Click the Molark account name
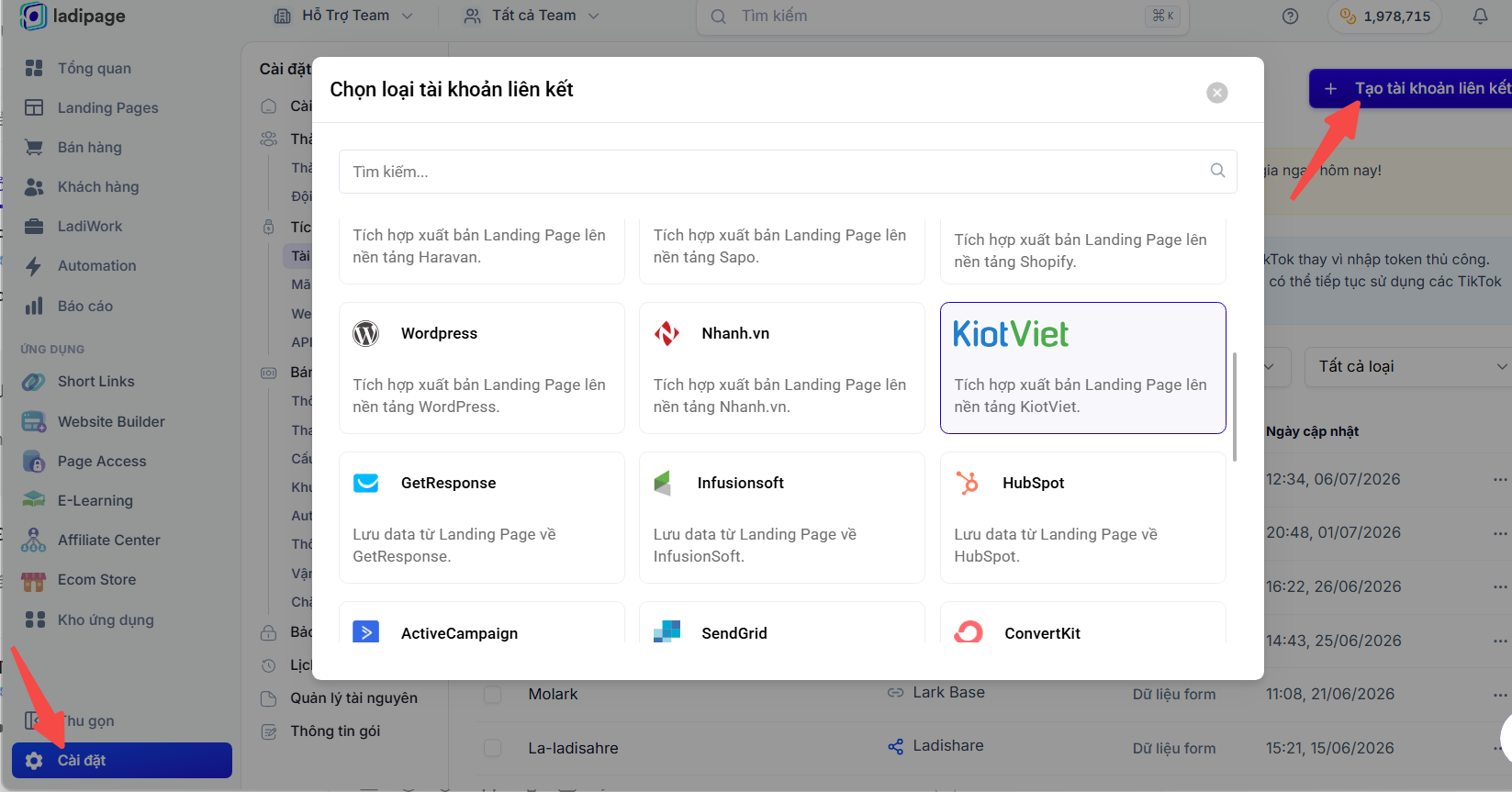Screen dimensions: 1512x792 tap(553, 695)
